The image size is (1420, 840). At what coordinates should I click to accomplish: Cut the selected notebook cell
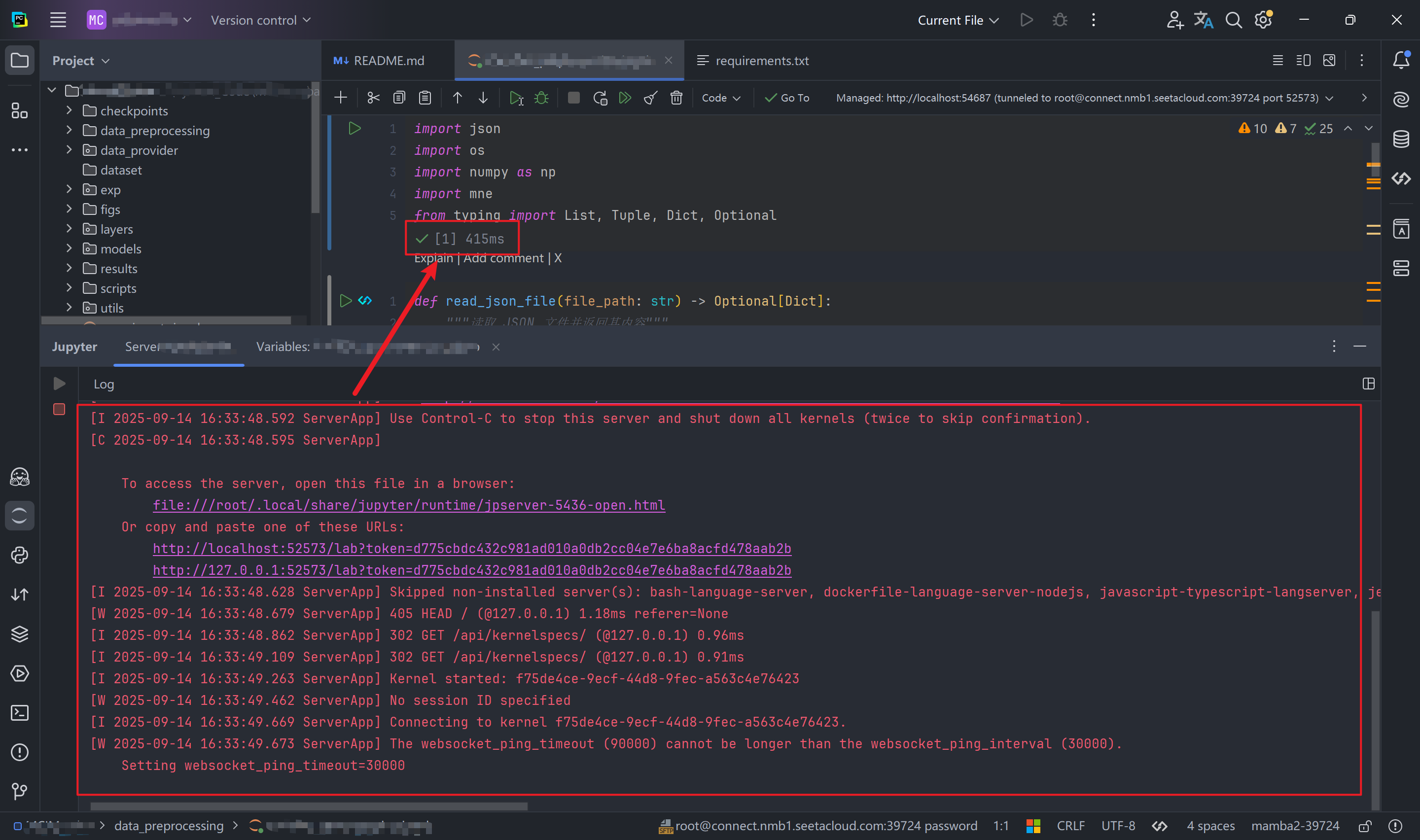coord(373,98)
